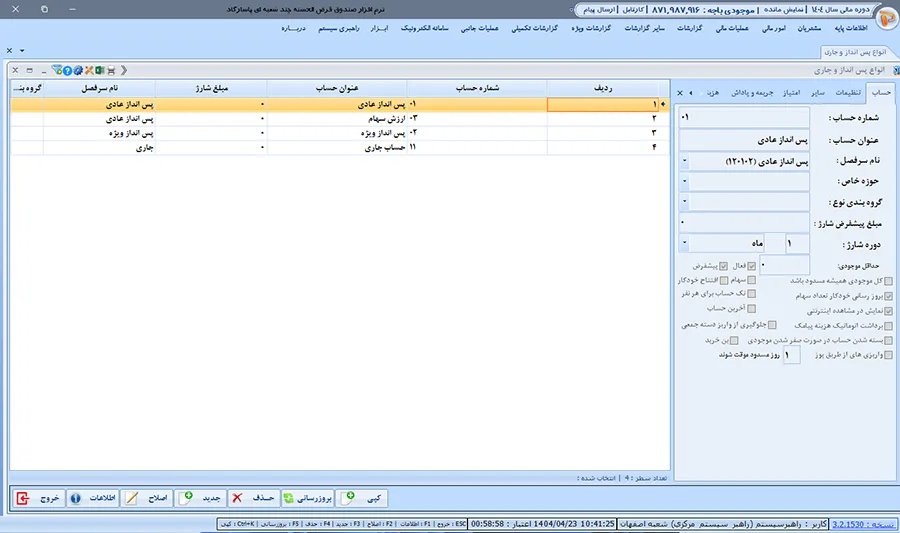
Task: Click نمایش مانده in the title bar
Action: 783,10
